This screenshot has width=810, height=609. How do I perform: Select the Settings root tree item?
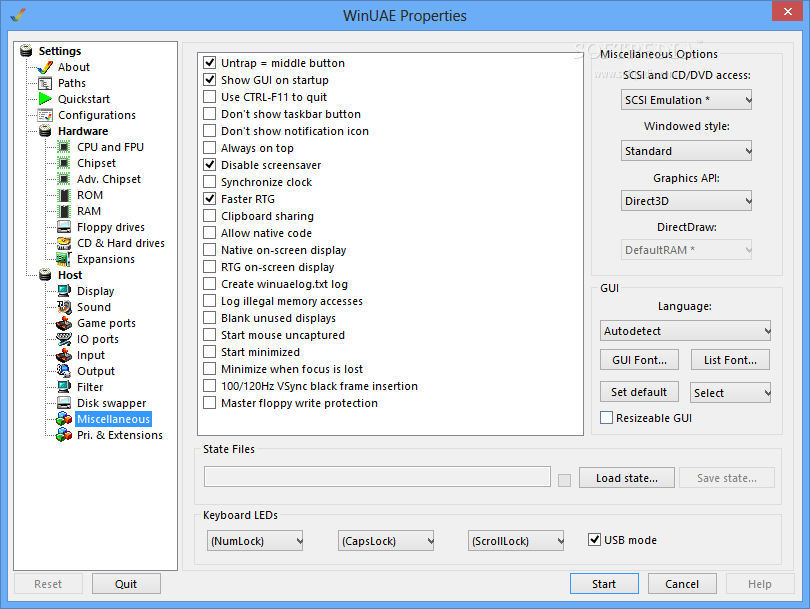(60, 51)
